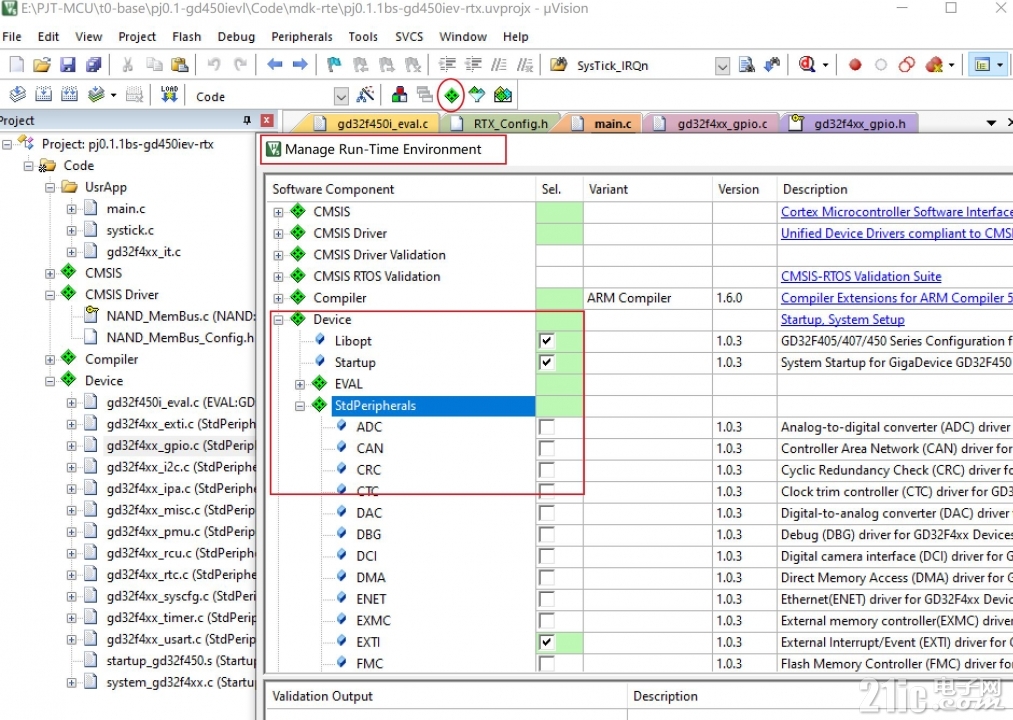Collapse the Device software component
Viewport: 1013px width, 720px height.
(278, 320)
